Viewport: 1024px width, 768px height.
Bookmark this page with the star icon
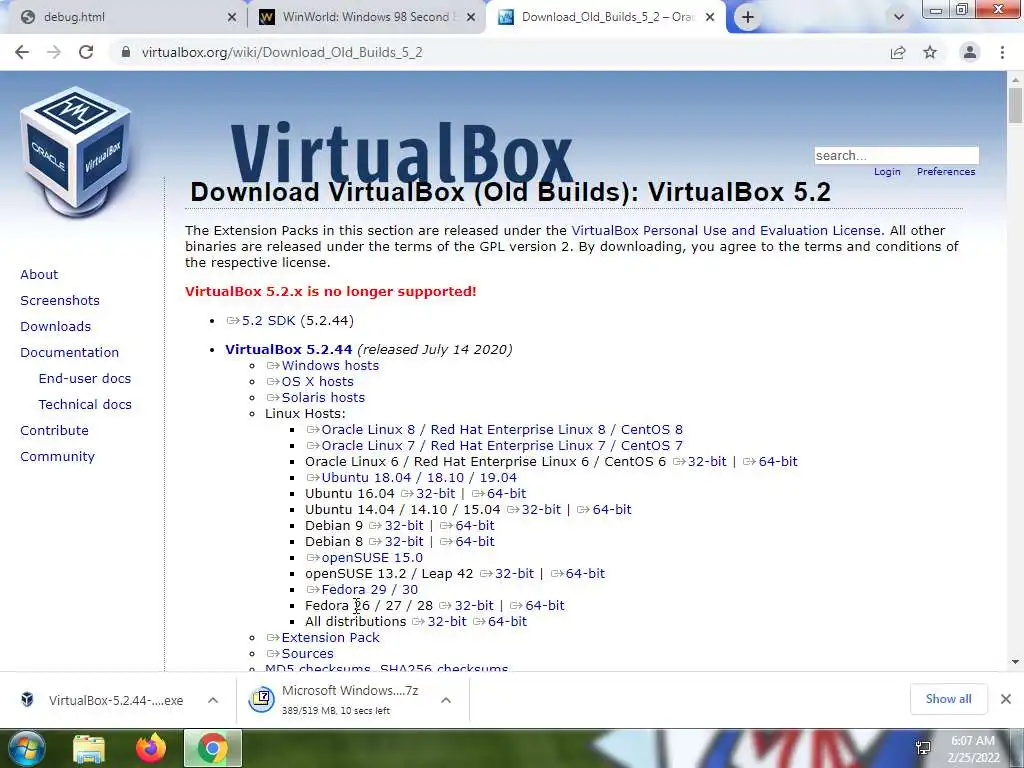click(930, 52)
